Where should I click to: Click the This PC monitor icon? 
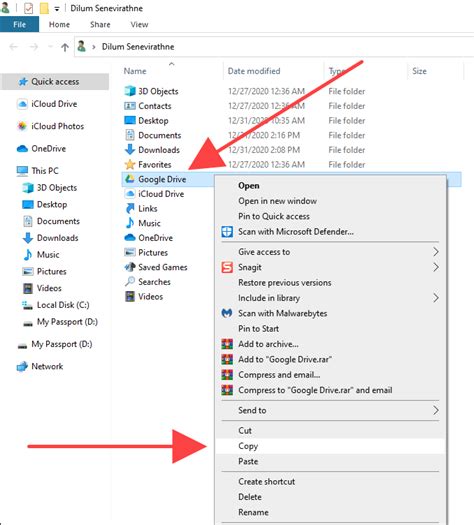tap(22, 171)
